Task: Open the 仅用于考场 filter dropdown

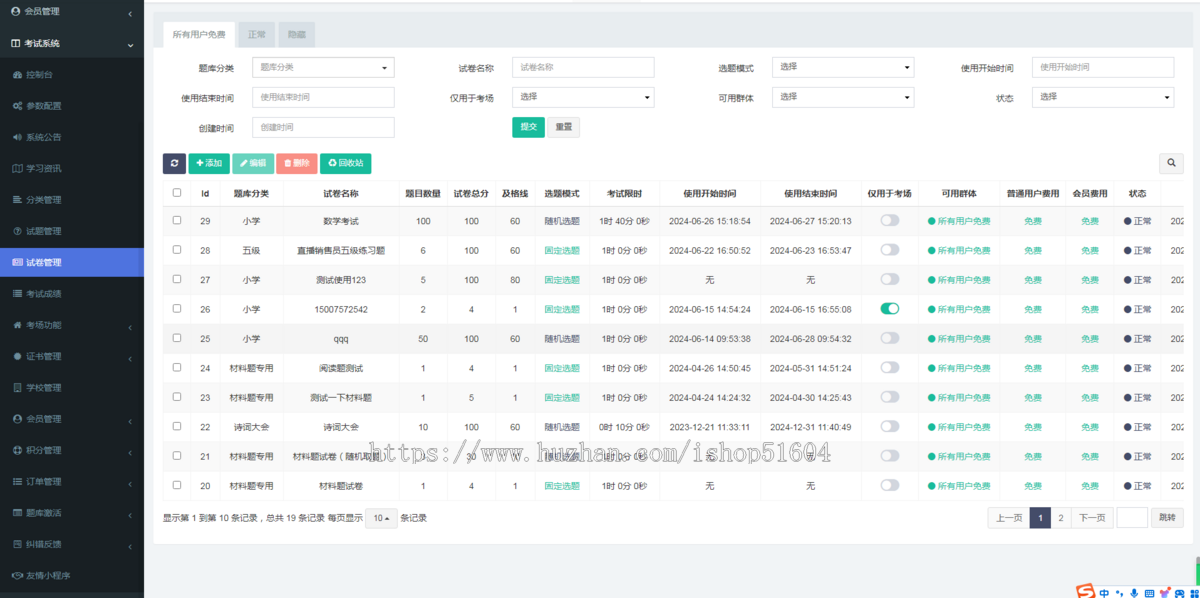Action: pyautogui.click(x=583, y=97)
